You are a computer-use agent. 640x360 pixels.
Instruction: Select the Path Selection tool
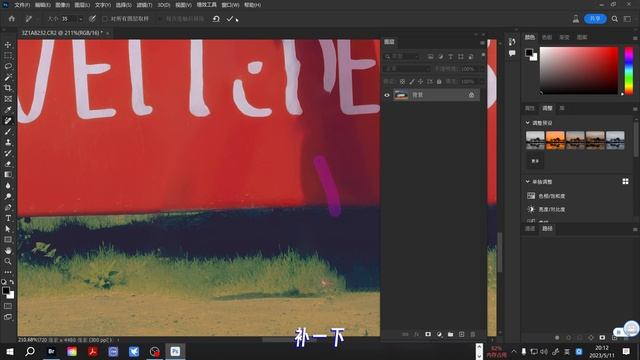(x=8, y=229)
